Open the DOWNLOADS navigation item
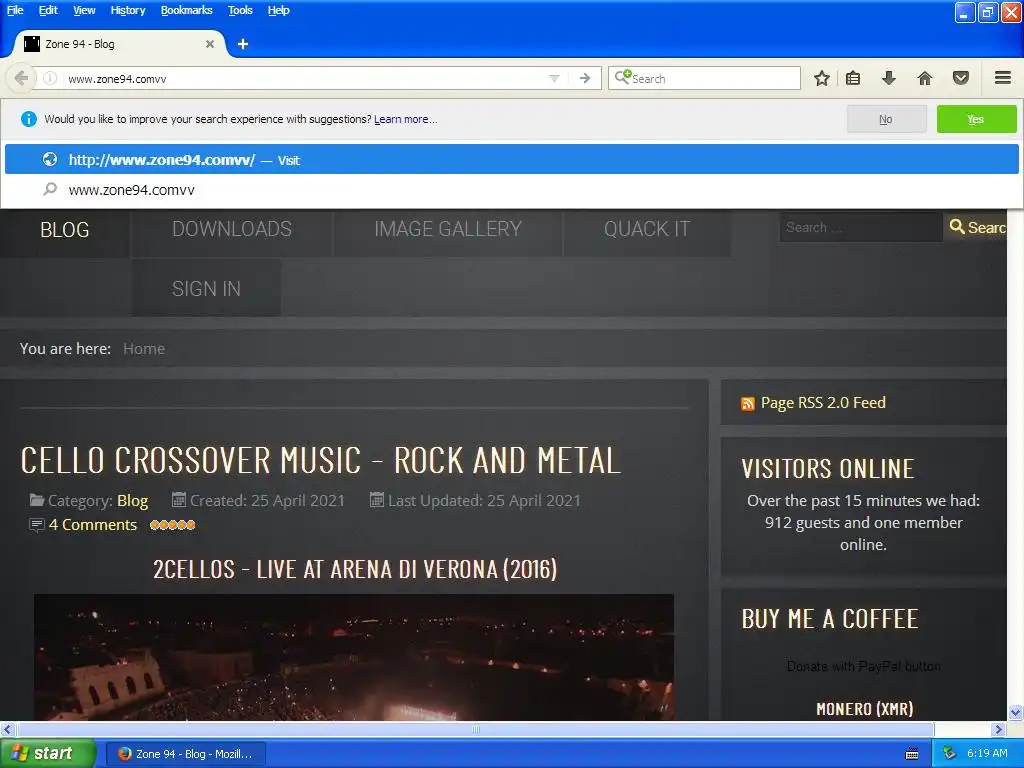The height and width of the screenshot is (768, 1024). click(232, 229)
